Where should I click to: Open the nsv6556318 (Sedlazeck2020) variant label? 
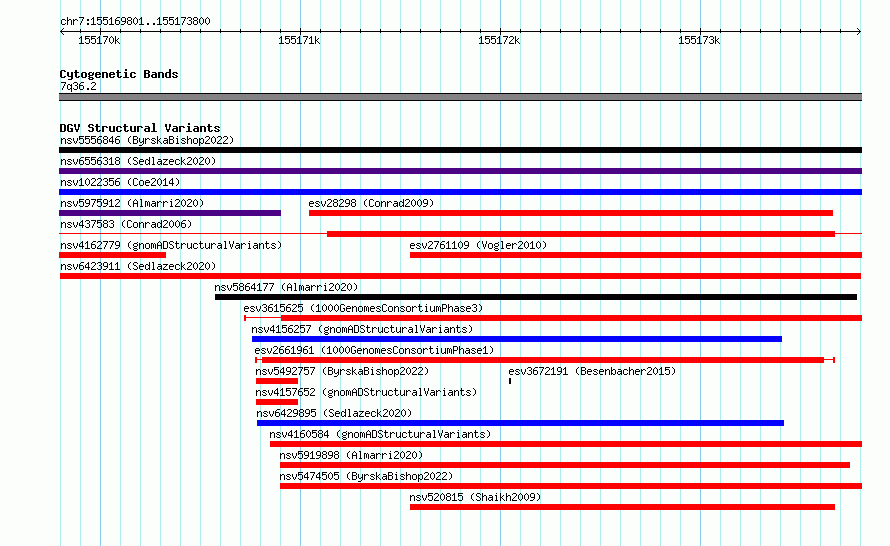point(138,161)
